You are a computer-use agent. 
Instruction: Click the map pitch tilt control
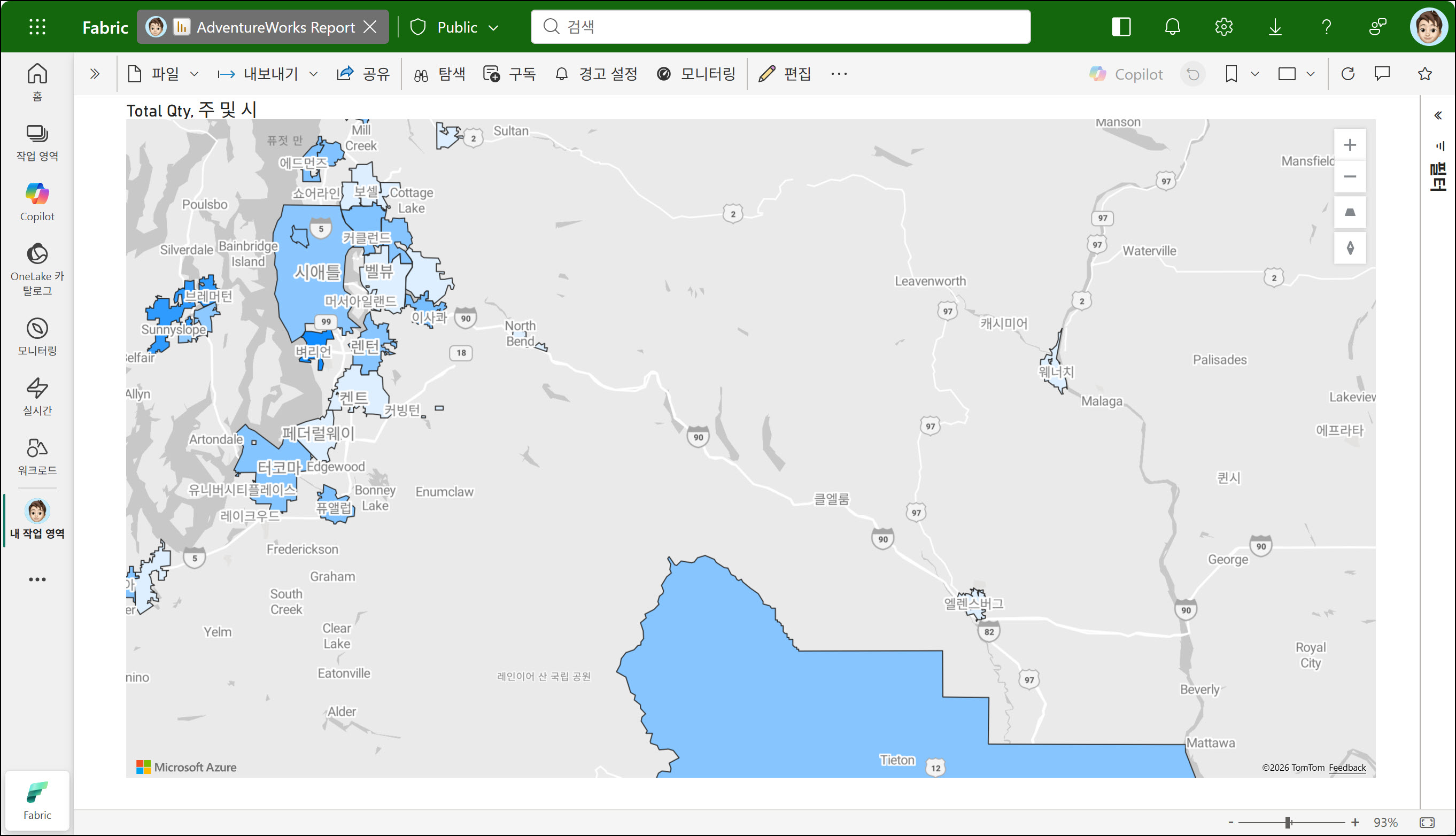click(x=1349, y=213)
